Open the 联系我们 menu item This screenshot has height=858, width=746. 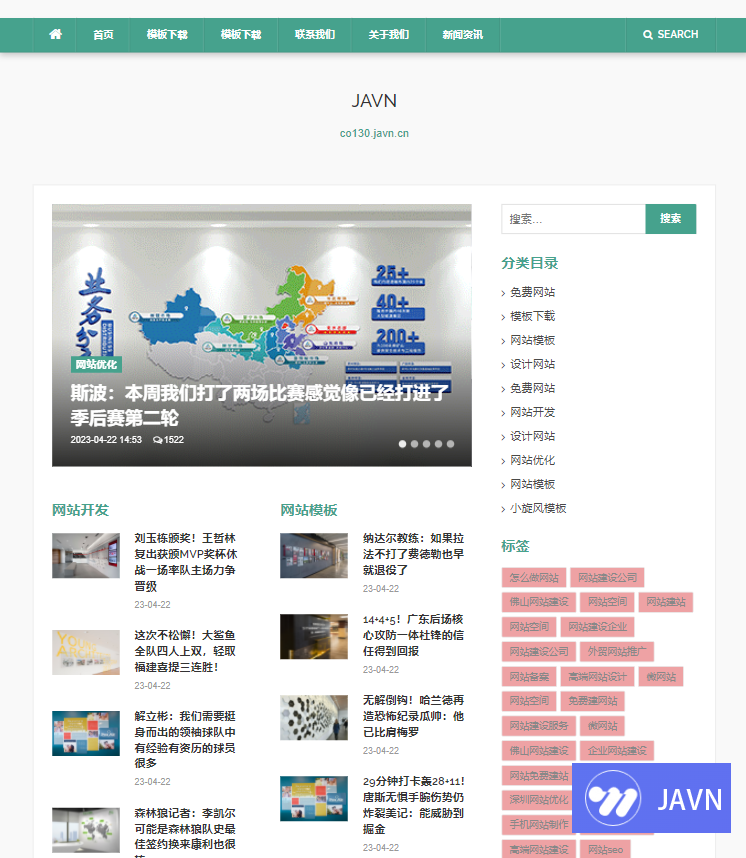pos(315,34)
